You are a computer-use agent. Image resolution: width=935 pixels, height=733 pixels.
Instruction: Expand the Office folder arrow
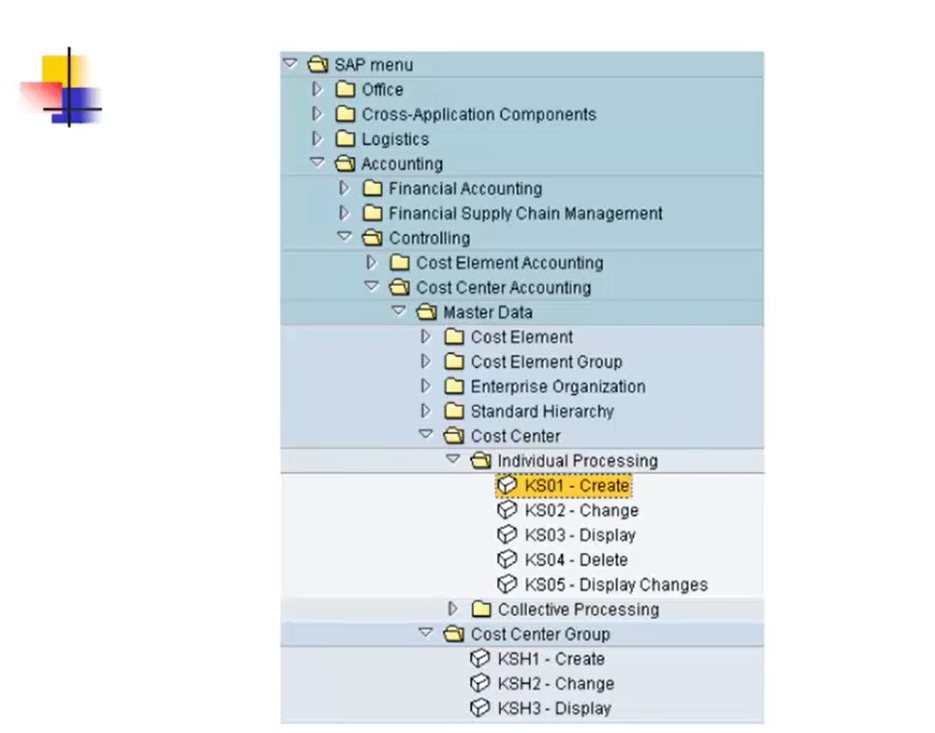[x=317, y=89]
